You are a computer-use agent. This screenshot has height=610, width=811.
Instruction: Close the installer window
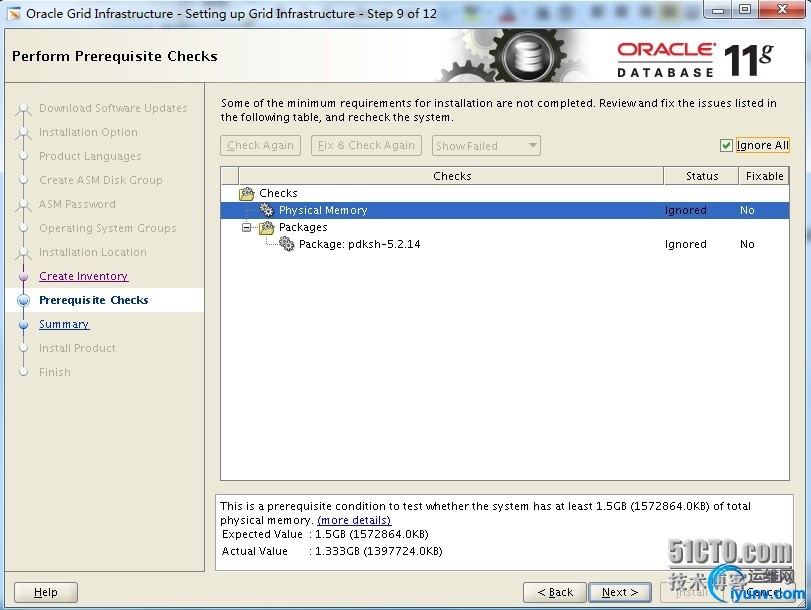pos(782,9)
